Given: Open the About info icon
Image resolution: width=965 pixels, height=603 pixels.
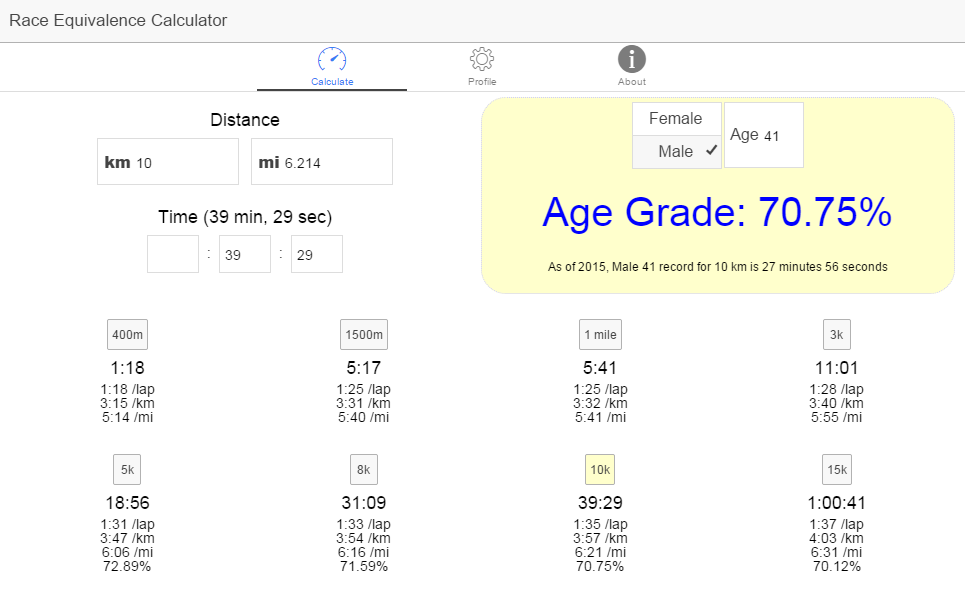Looking at the screenshot, I should tap(632, 60).
